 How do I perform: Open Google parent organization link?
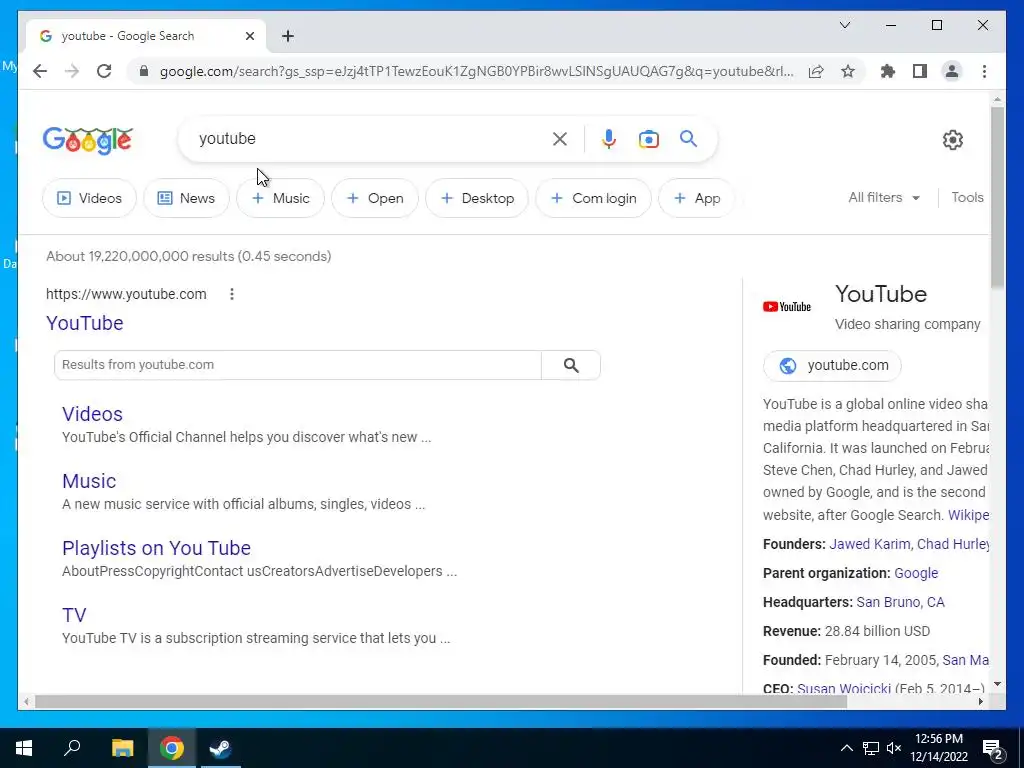(916, 573)
